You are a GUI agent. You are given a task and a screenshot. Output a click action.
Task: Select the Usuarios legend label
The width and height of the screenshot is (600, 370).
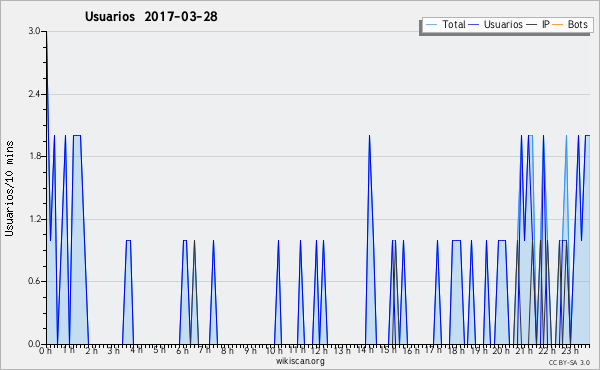click(503, 24)
